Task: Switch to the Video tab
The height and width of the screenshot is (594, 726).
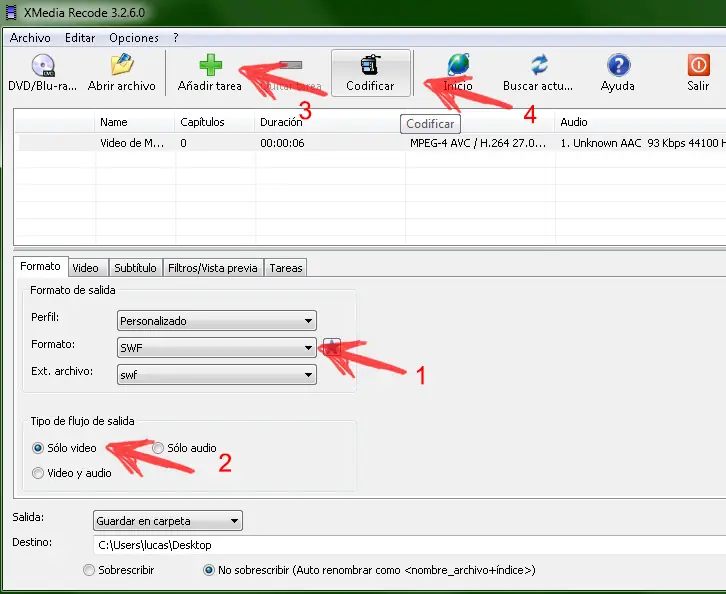Action: [x=86, y=268]
